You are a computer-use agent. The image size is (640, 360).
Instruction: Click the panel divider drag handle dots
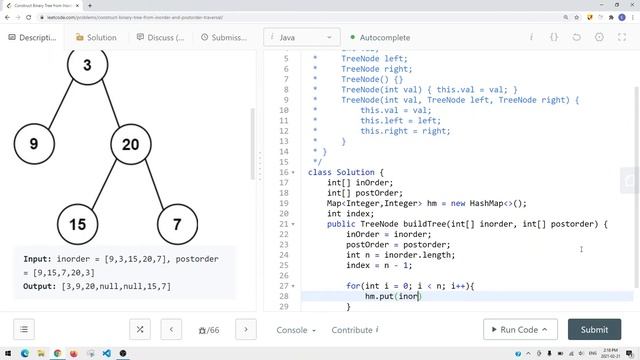click(260, 167)
